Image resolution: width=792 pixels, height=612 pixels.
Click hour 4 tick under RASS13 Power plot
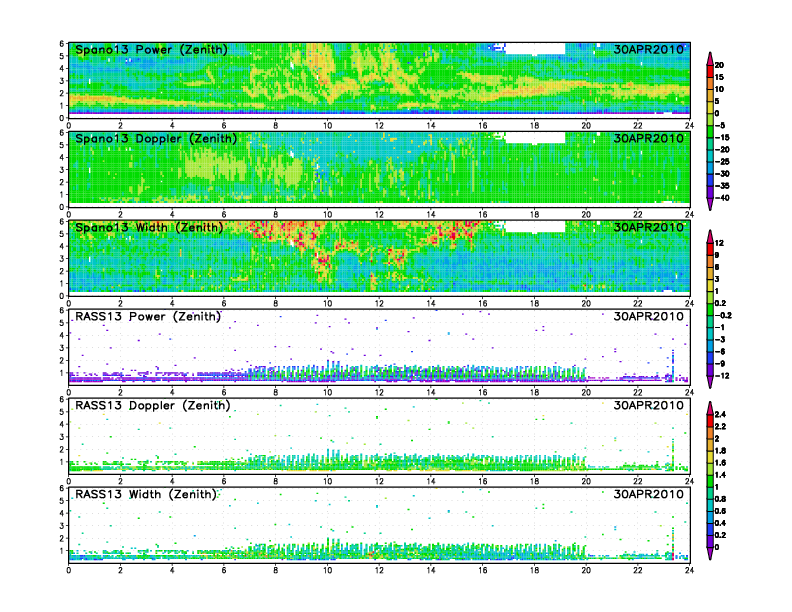tap(172, 392)
